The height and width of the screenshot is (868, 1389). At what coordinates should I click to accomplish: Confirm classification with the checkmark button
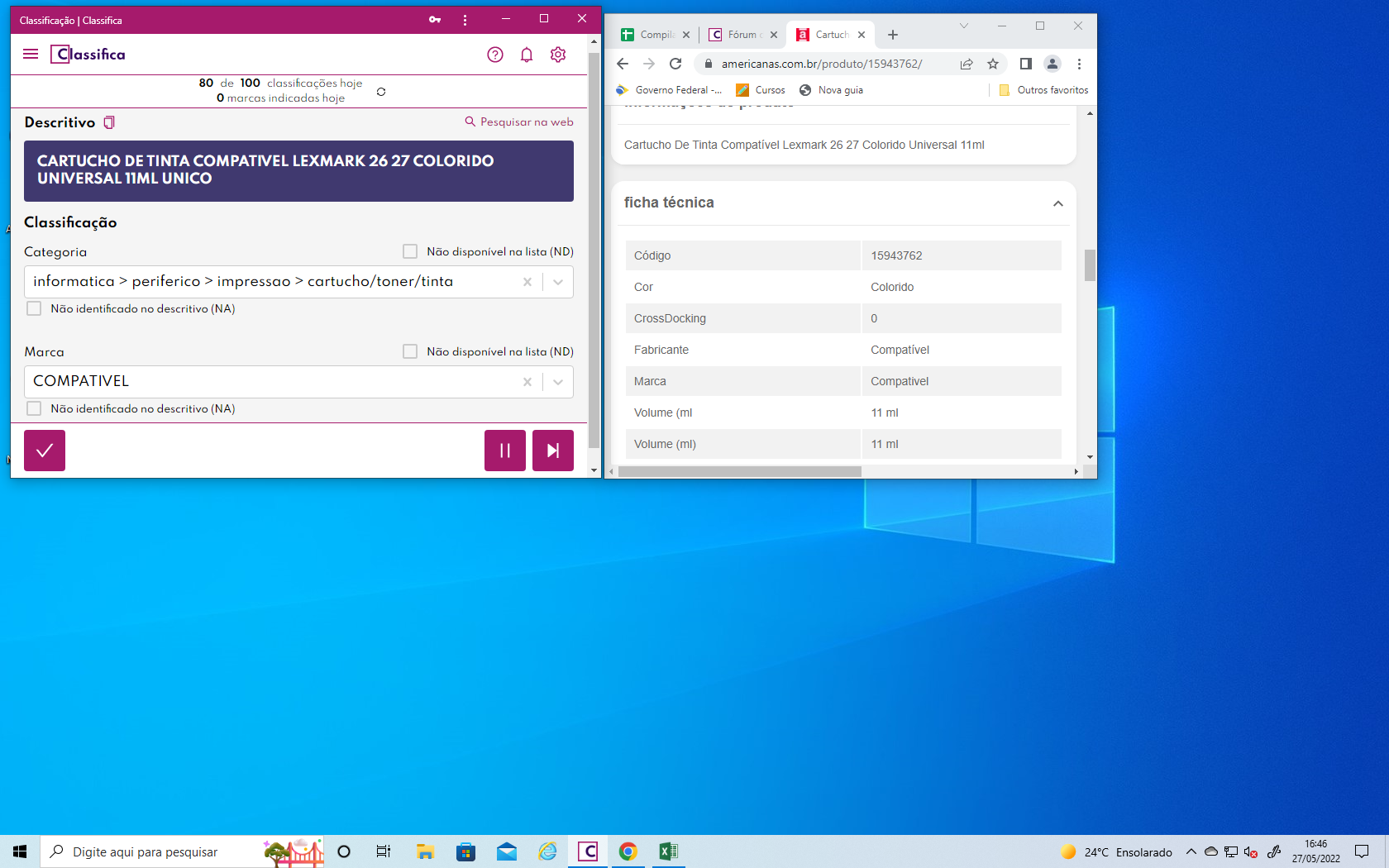coord(45,451)
